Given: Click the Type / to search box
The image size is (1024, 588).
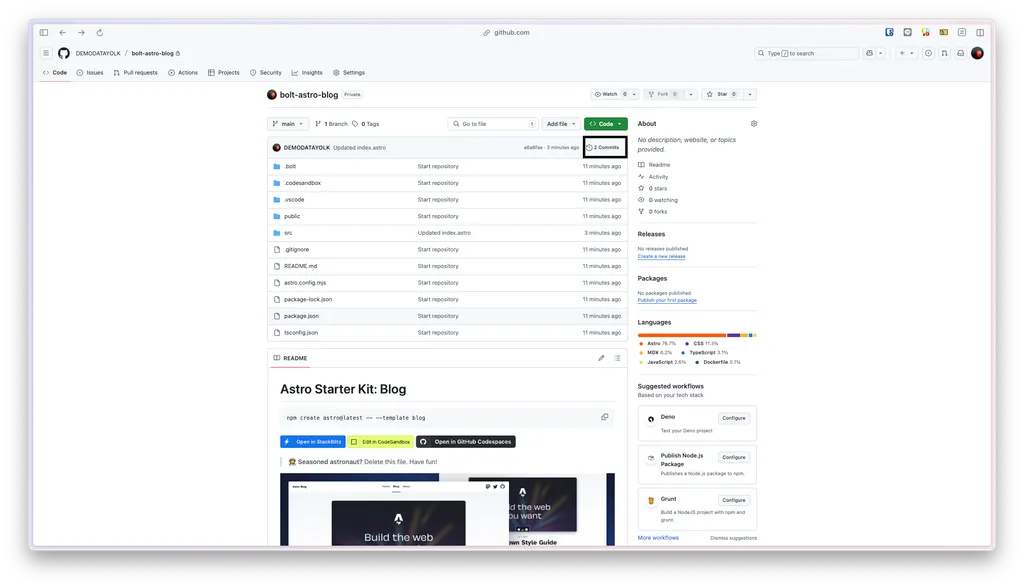Looking at the screenshot, I should 806,53.
